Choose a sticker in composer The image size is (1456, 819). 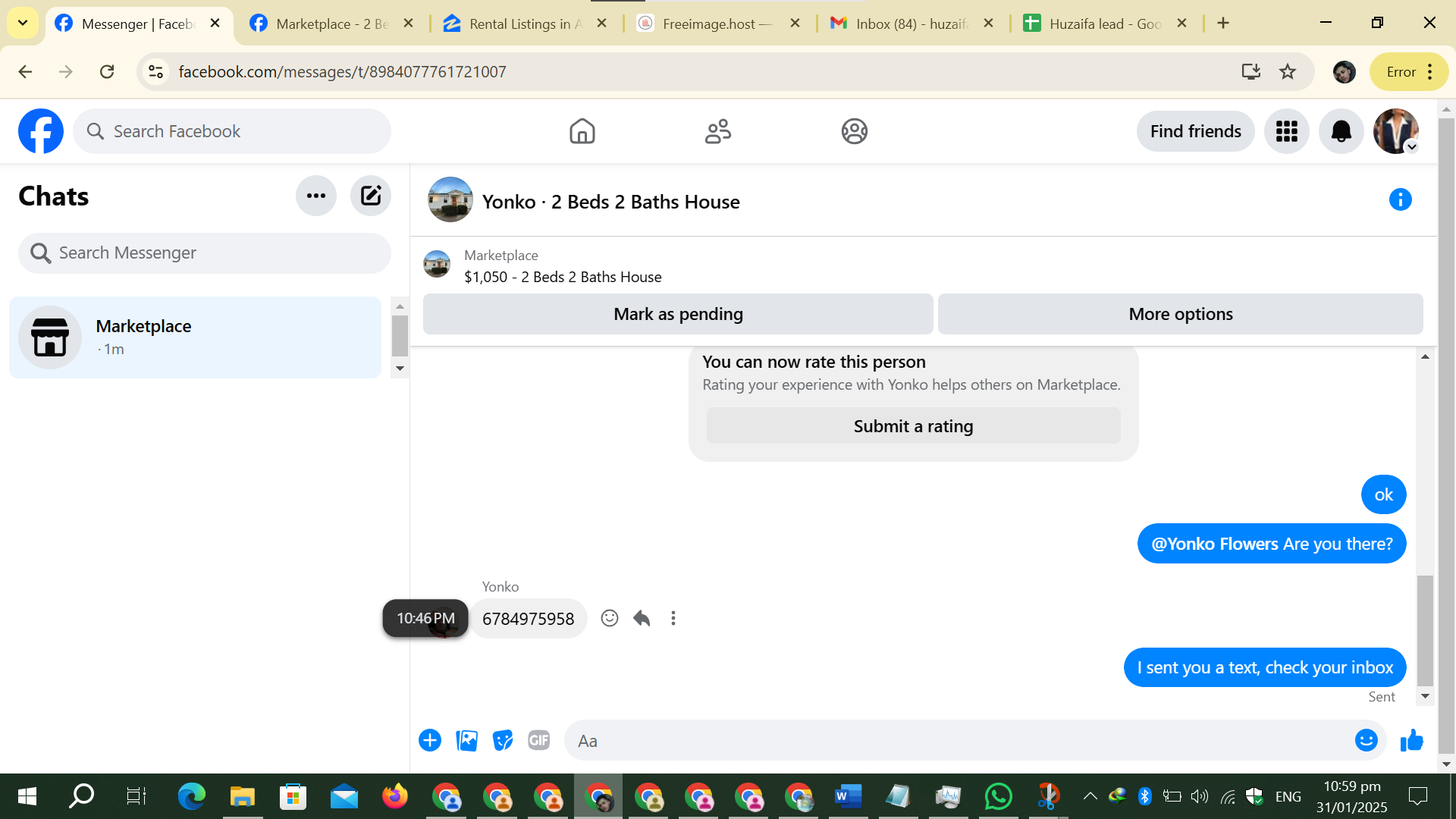click(503, 740)
